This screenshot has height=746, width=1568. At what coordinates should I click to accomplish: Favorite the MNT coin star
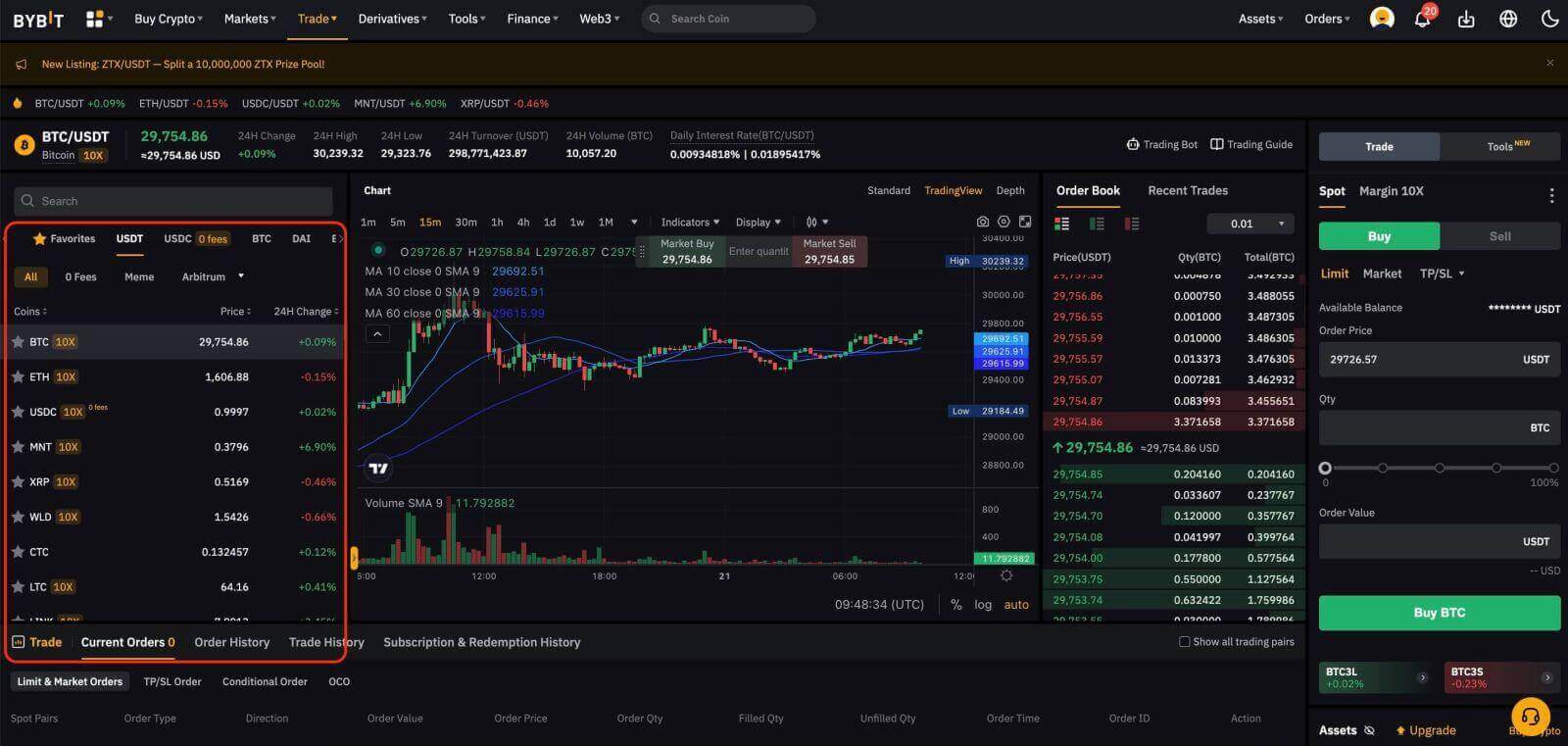pos(18,447)
